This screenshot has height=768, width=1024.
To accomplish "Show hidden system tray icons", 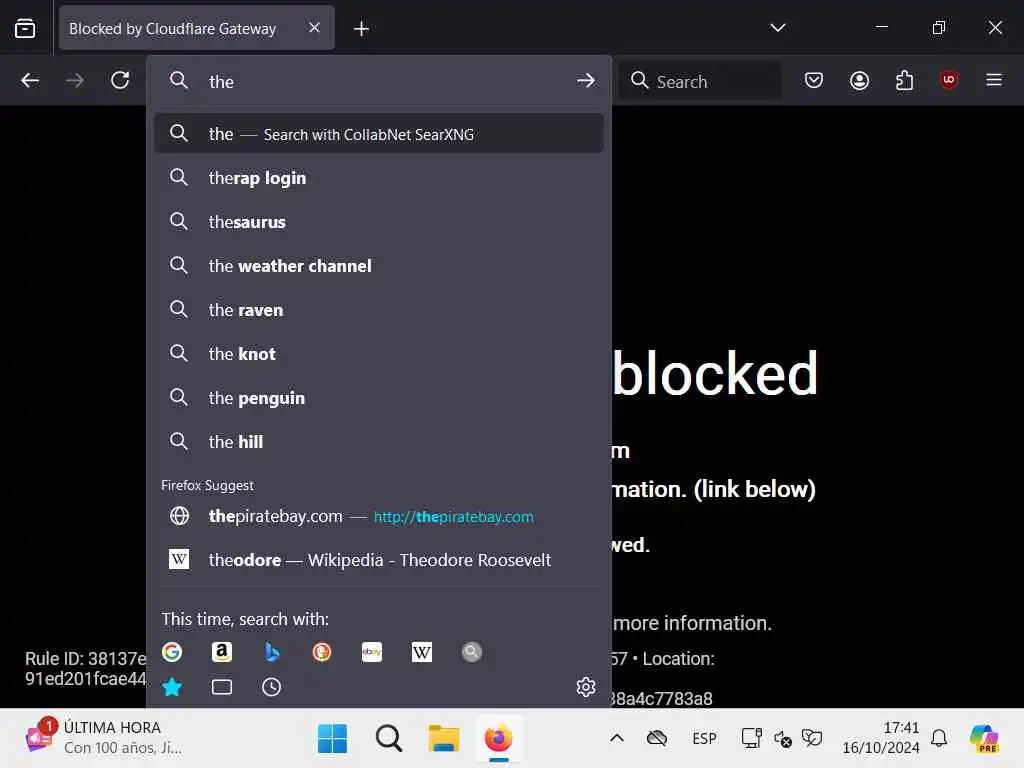I will pyautogui.click(x=616, y=739).
